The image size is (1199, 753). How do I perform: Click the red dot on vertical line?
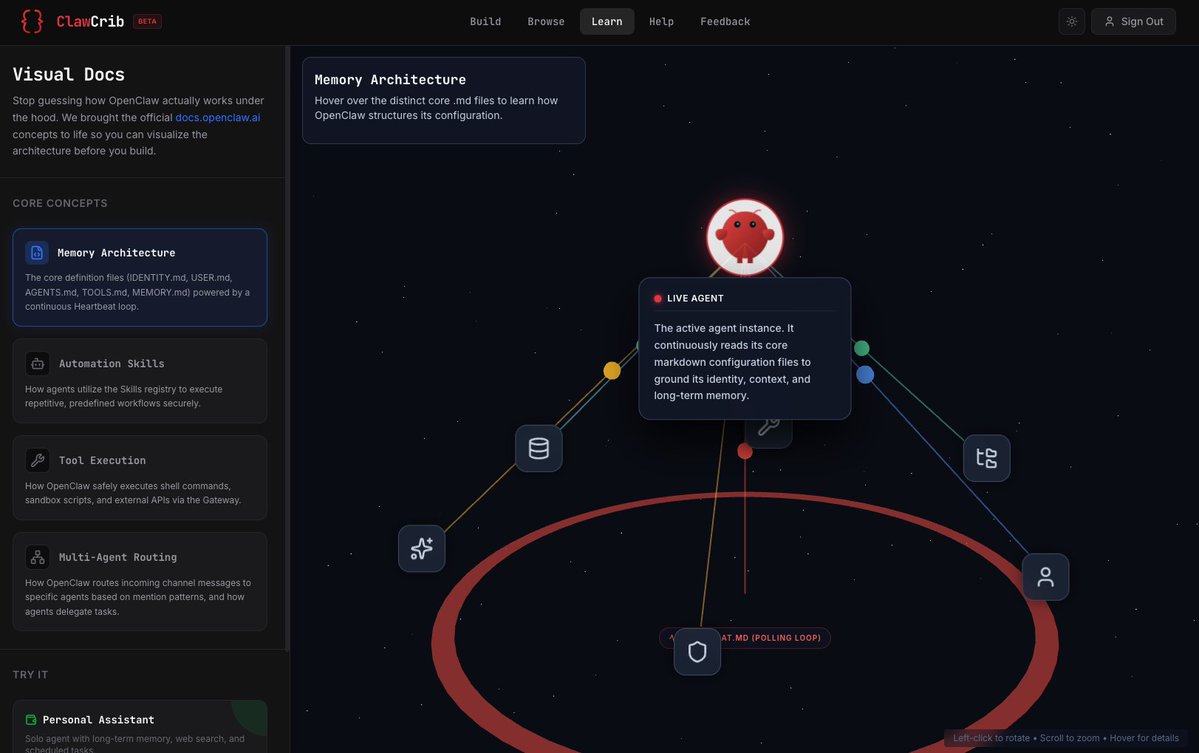point(745,452)
